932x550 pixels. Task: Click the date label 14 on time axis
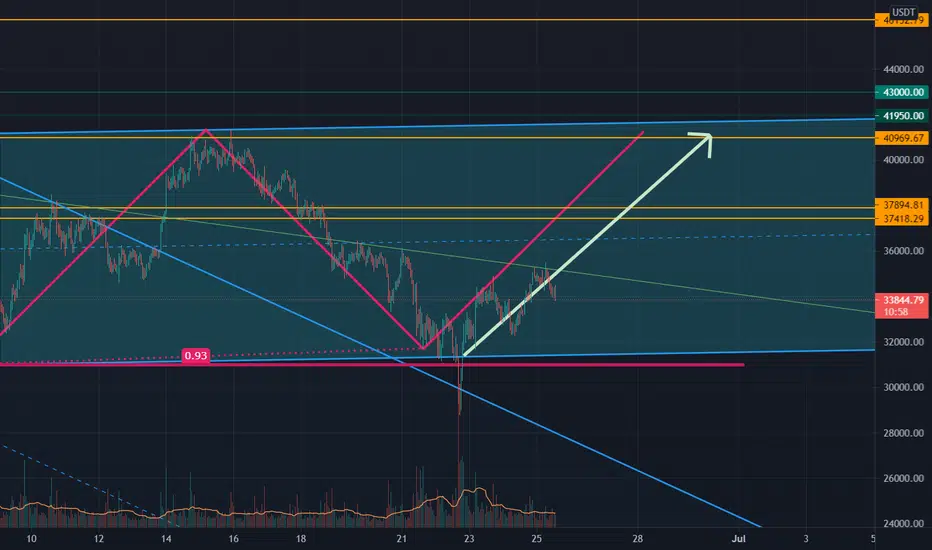pos(166,539)
